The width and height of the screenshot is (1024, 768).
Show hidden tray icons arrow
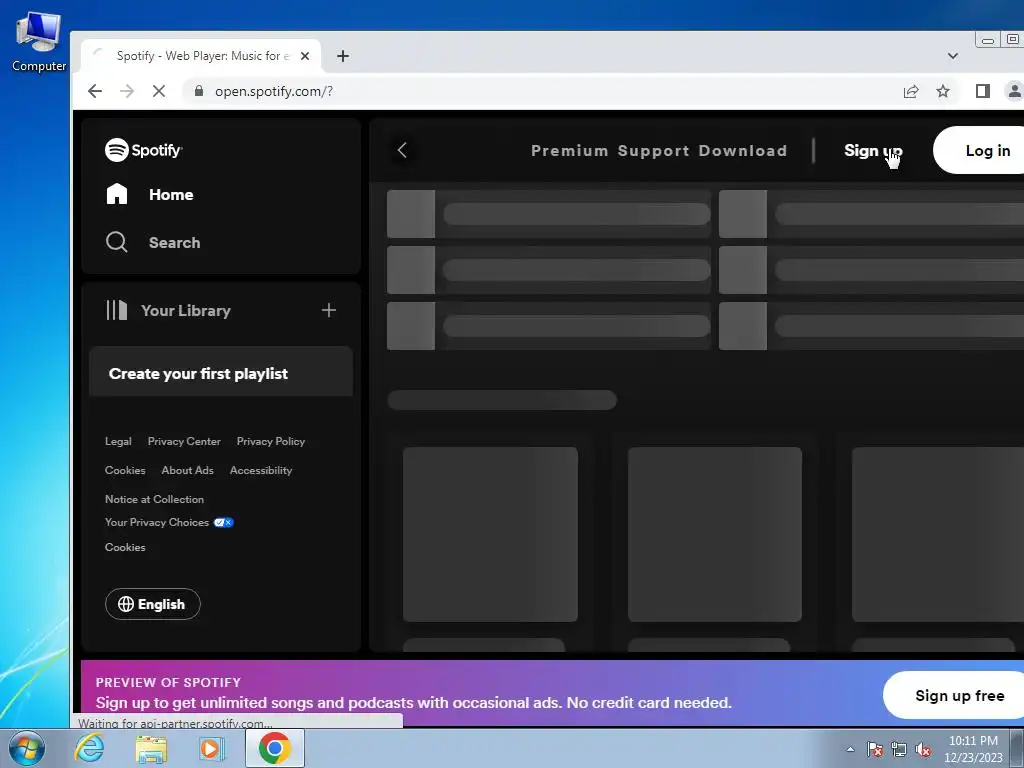tap(850, 749)
